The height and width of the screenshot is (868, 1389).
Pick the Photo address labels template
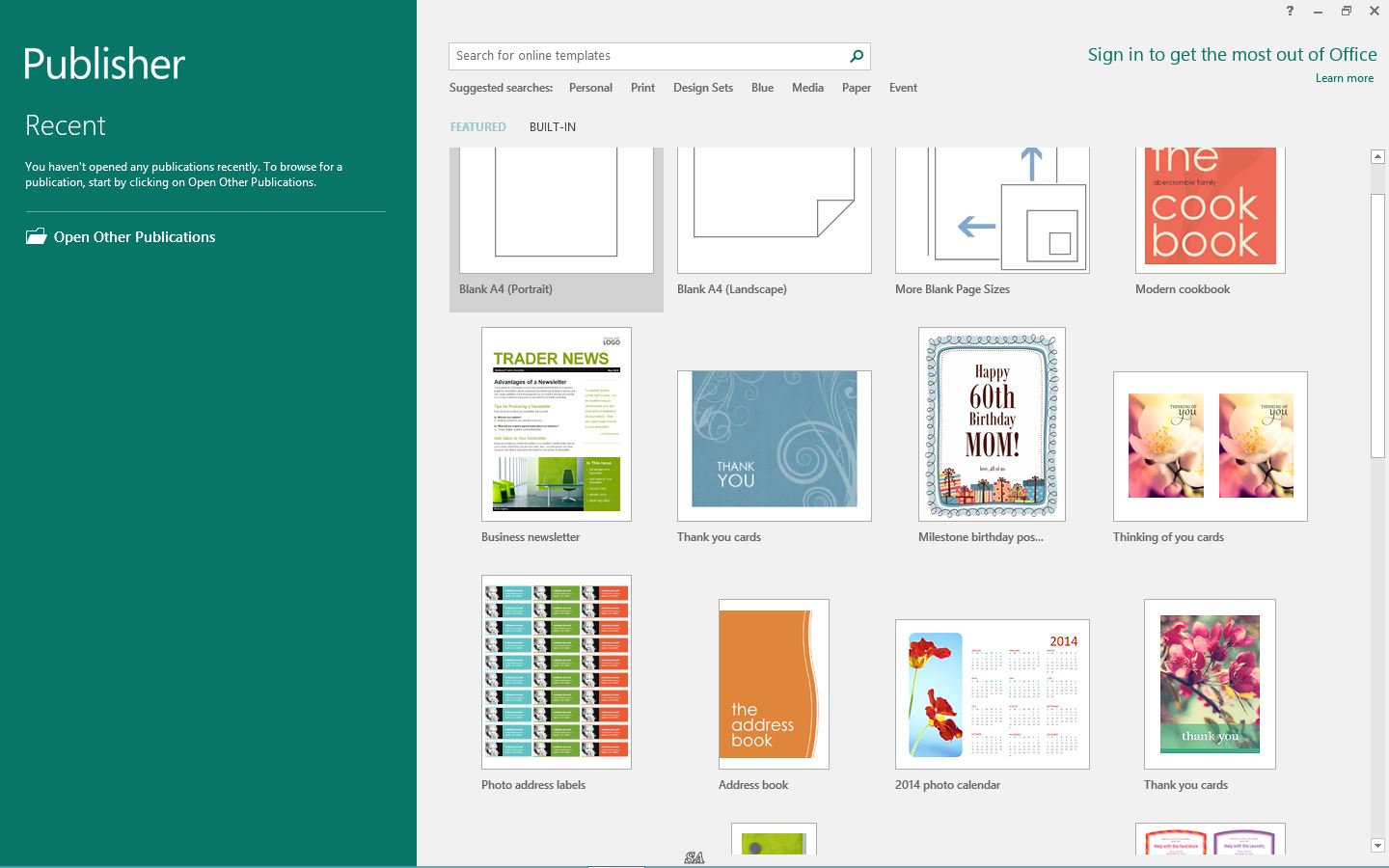click(x=556, y=672)
